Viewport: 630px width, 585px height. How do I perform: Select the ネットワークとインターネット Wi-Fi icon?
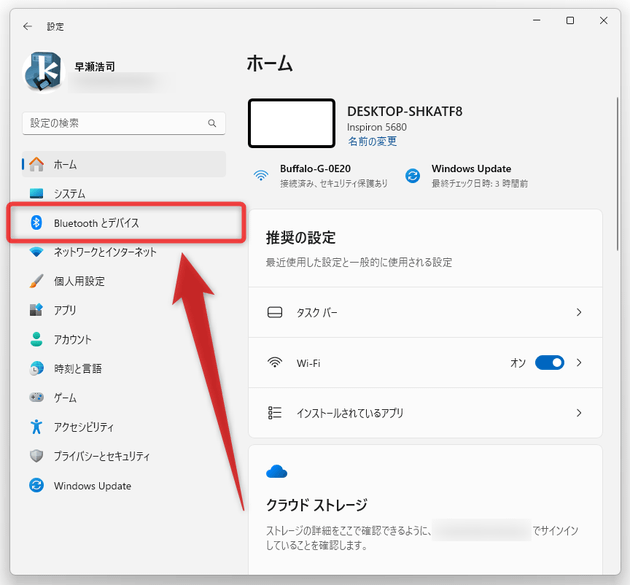tap(37, 252)
